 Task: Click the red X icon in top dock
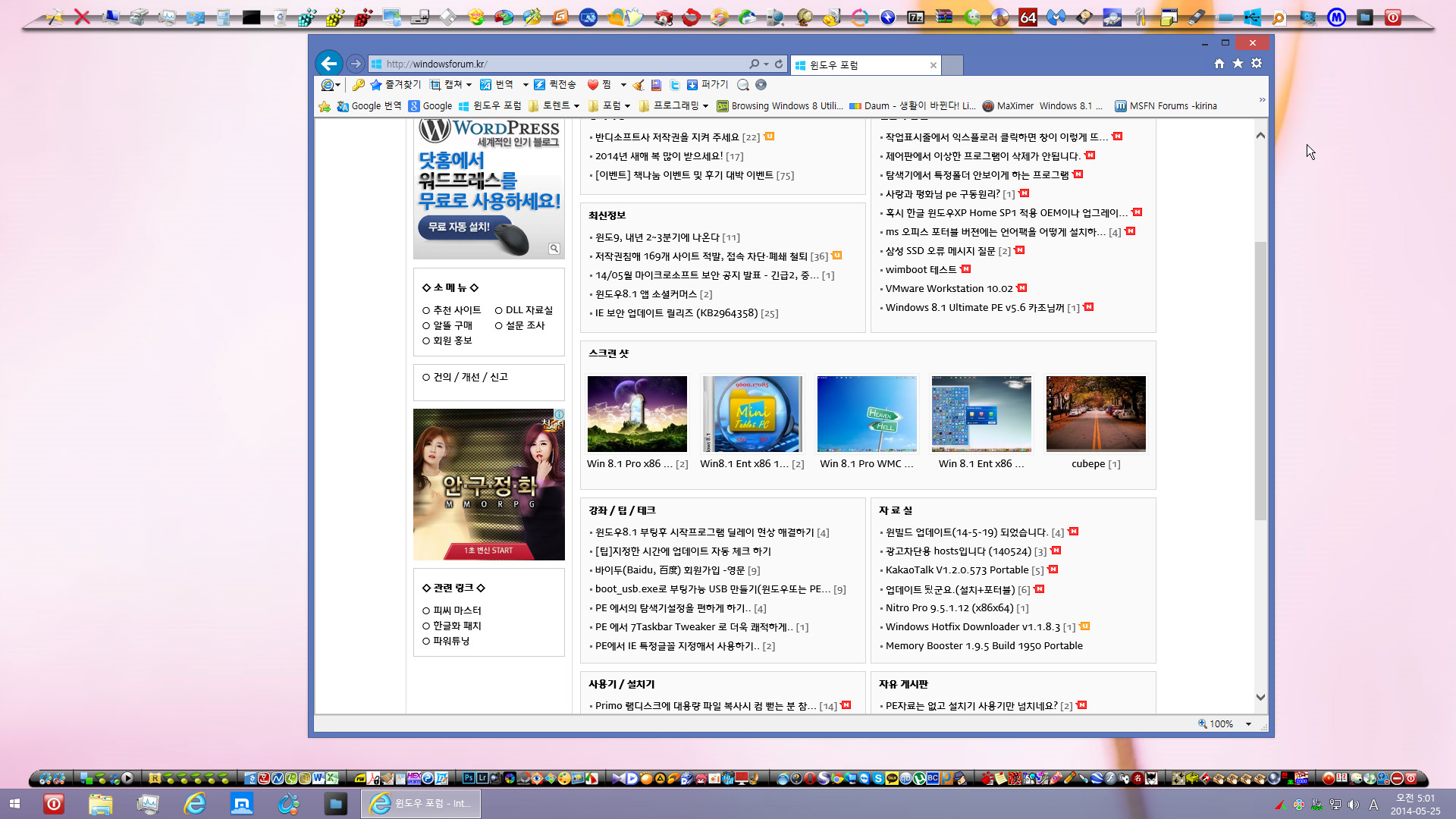pyautogui.click(x=82, y=17)
